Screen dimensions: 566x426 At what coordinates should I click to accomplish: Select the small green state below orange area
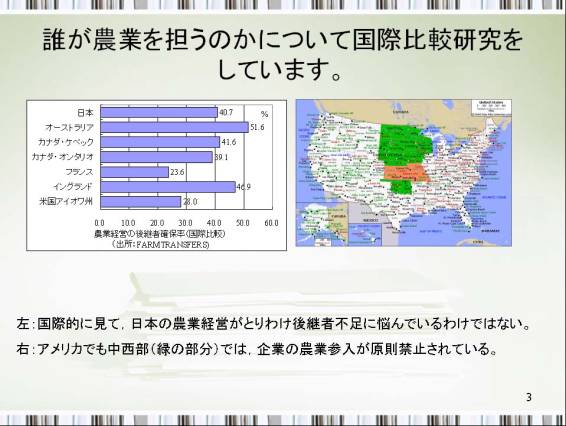pyautogui.click(x=402, y=187)
